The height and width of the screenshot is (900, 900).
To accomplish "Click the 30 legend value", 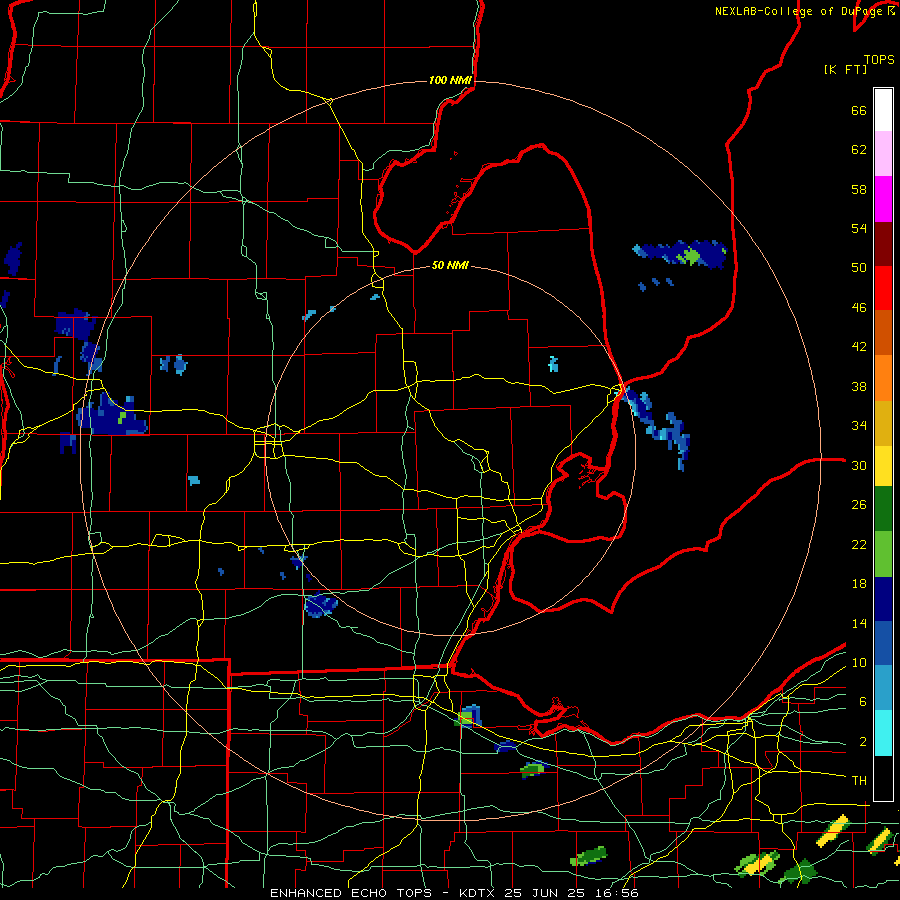I will tap(859, 465).
